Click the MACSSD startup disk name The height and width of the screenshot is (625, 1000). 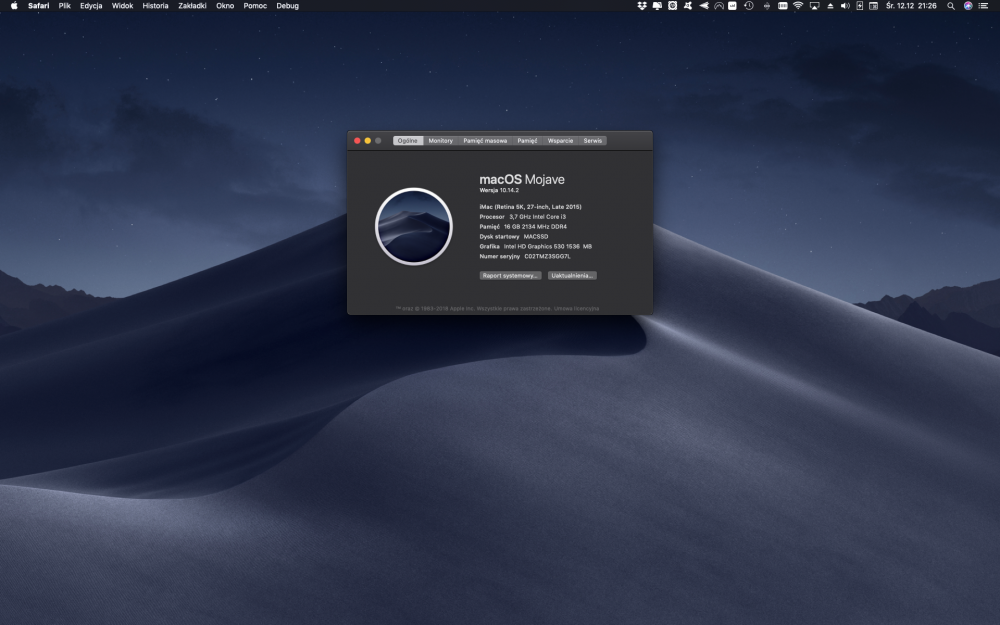[x=536, y=237]
